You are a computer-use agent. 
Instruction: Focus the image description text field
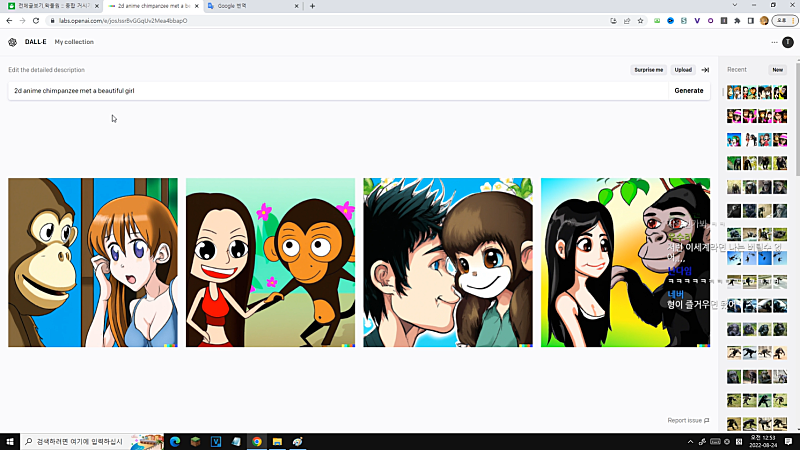pyautogui.click(x=338, y=90)
